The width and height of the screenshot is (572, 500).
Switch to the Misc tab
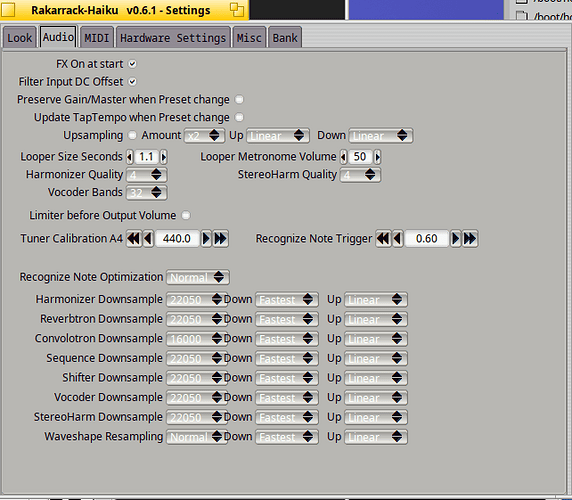point(249,37)
